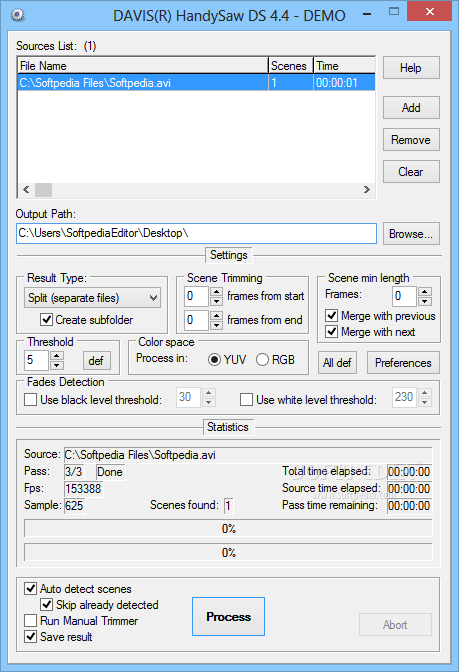Click the horizontal scrollbar thumb in sources list
This screenshot has width=459, height=672.
pyautogui.click(x=43, y=189)
